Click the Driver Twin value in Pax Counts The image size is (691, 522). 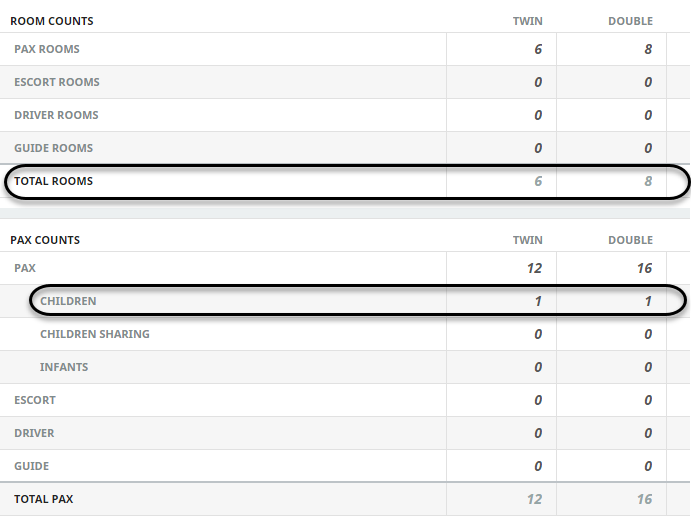[537, 433]
